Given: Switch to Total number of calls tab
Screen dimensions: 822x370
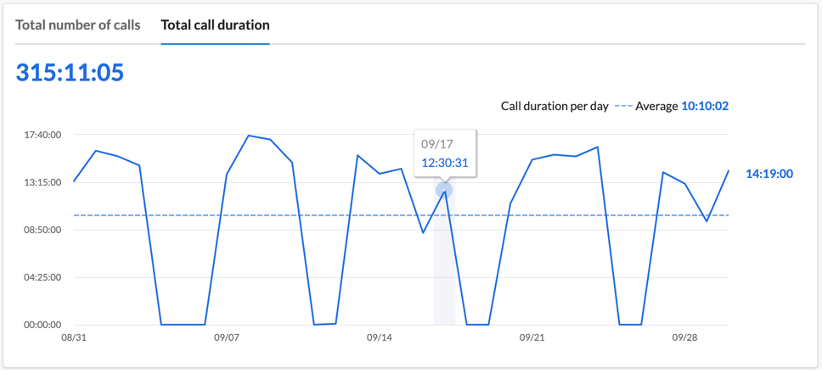Looking at the screenshot, I should 78,25.
